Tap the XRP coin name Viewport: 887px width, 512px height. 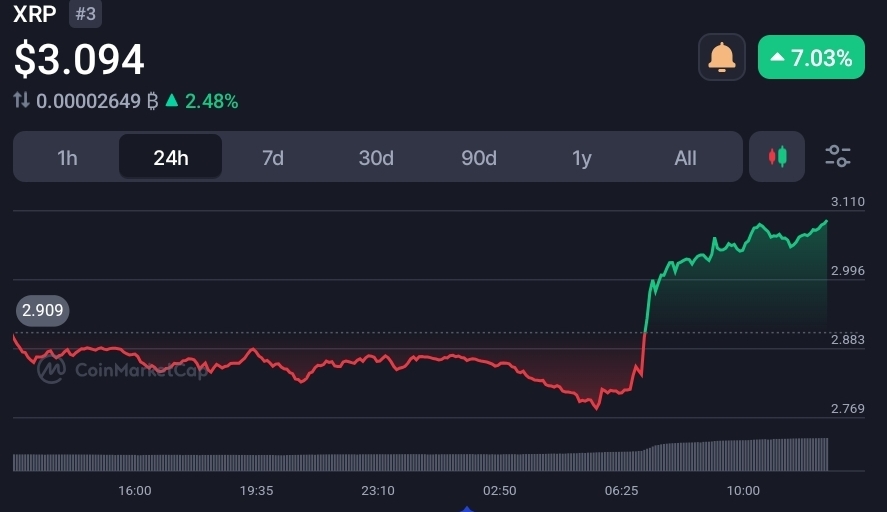coord(35,14)
